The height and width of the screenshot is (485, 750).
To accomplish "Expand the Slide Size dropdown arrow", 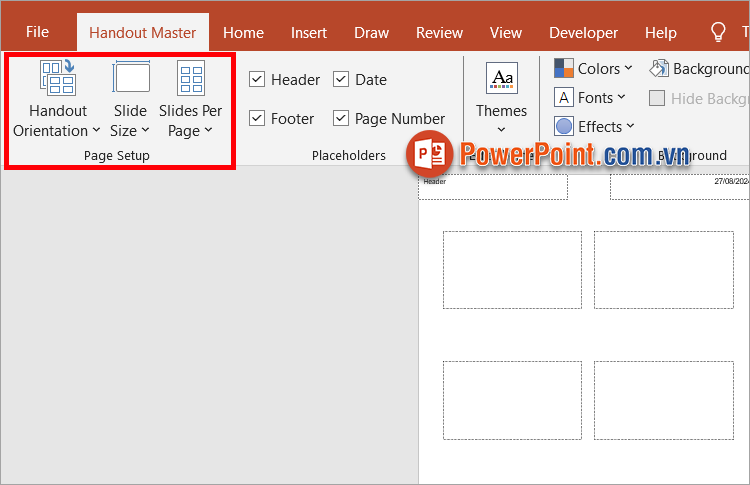I will point(145,130).
